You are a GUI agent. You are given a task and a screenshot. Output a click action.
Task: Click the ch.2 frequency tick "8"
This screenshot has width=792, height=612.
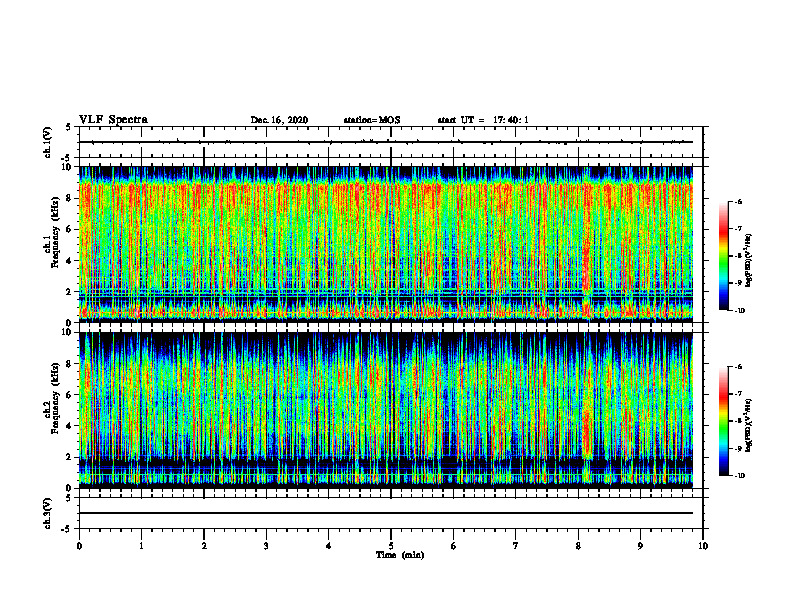70,364
